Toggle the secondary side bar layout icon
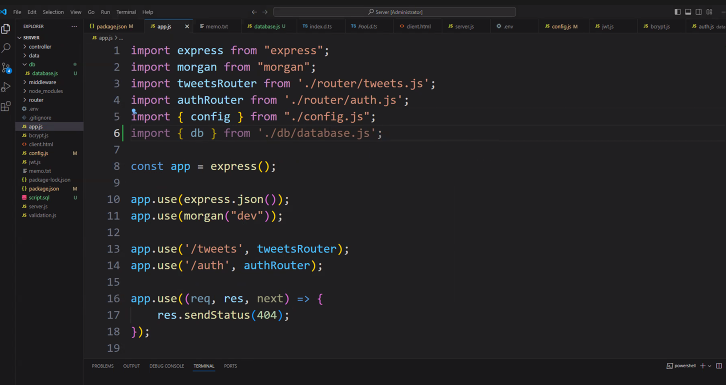Image resolution: width=726 pixels, height=385 pixels. (699, 12)
